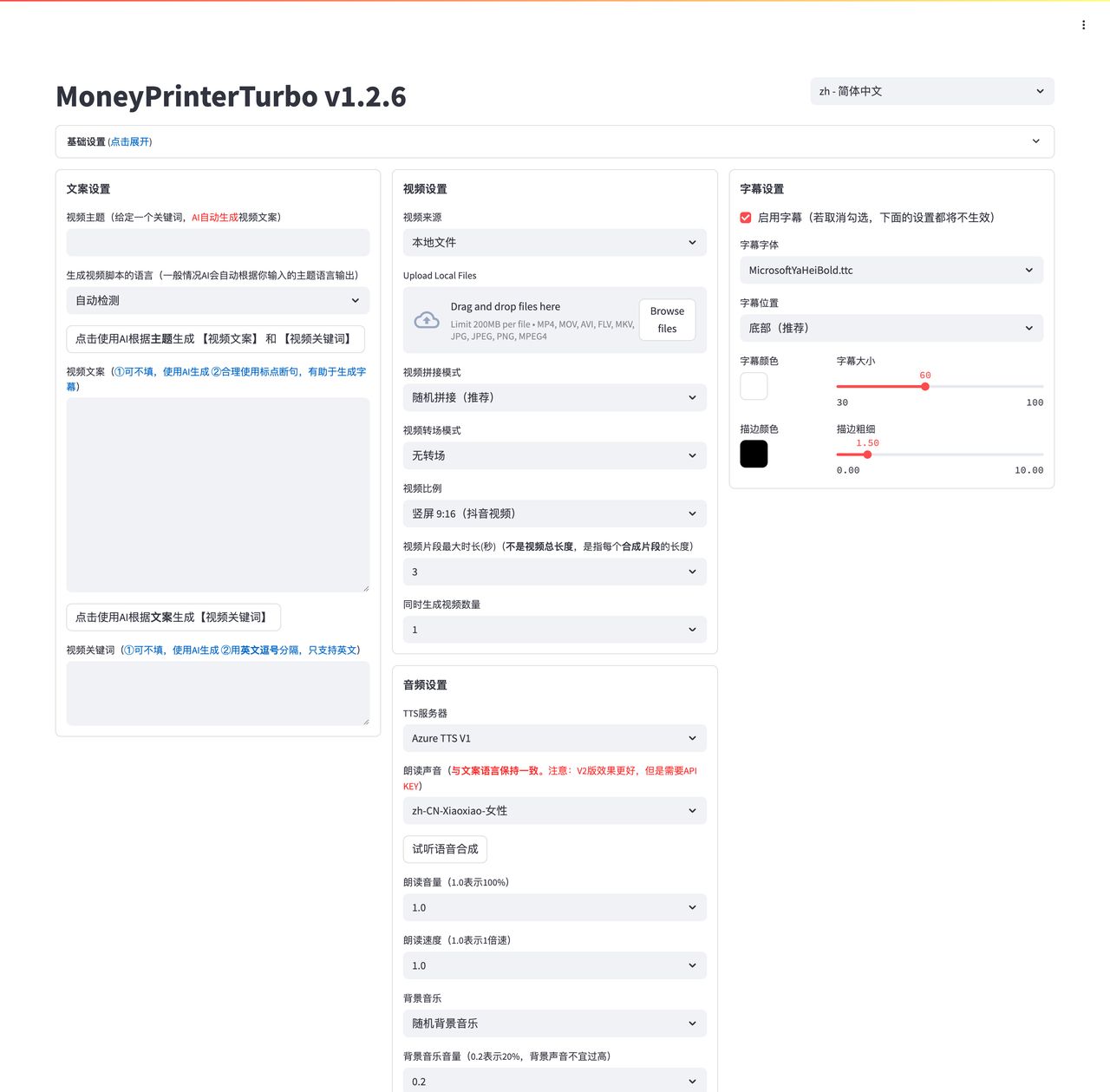This screenshot has height=1092, width=1110.
Task: Open the 视频来源 dropdown showing 本地文件
Action: (x=554, y=243)
